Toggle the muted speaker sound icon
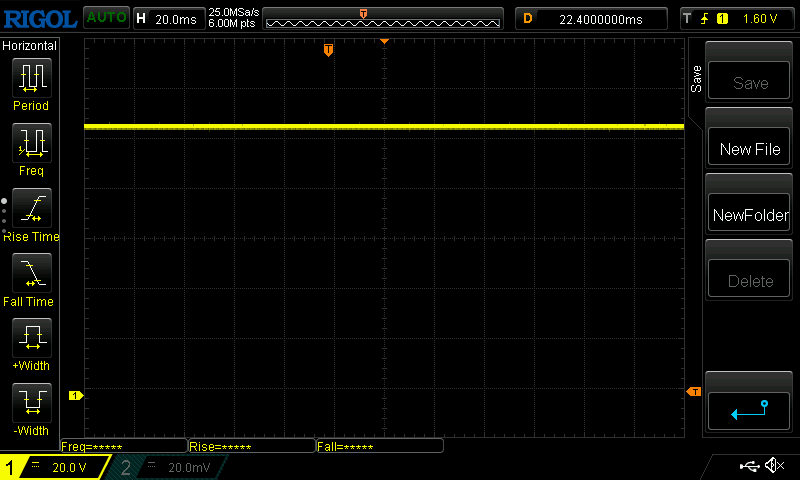 [774, 465]
